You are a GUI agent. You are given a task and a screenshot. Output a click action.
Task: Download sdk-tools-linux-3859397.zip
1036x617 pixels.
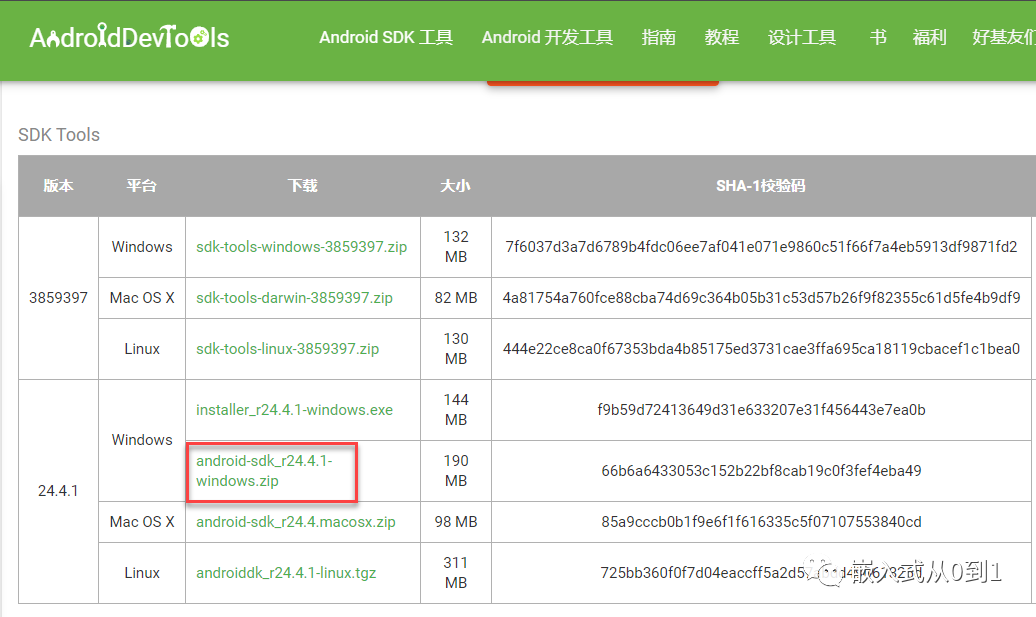(287, 349)
